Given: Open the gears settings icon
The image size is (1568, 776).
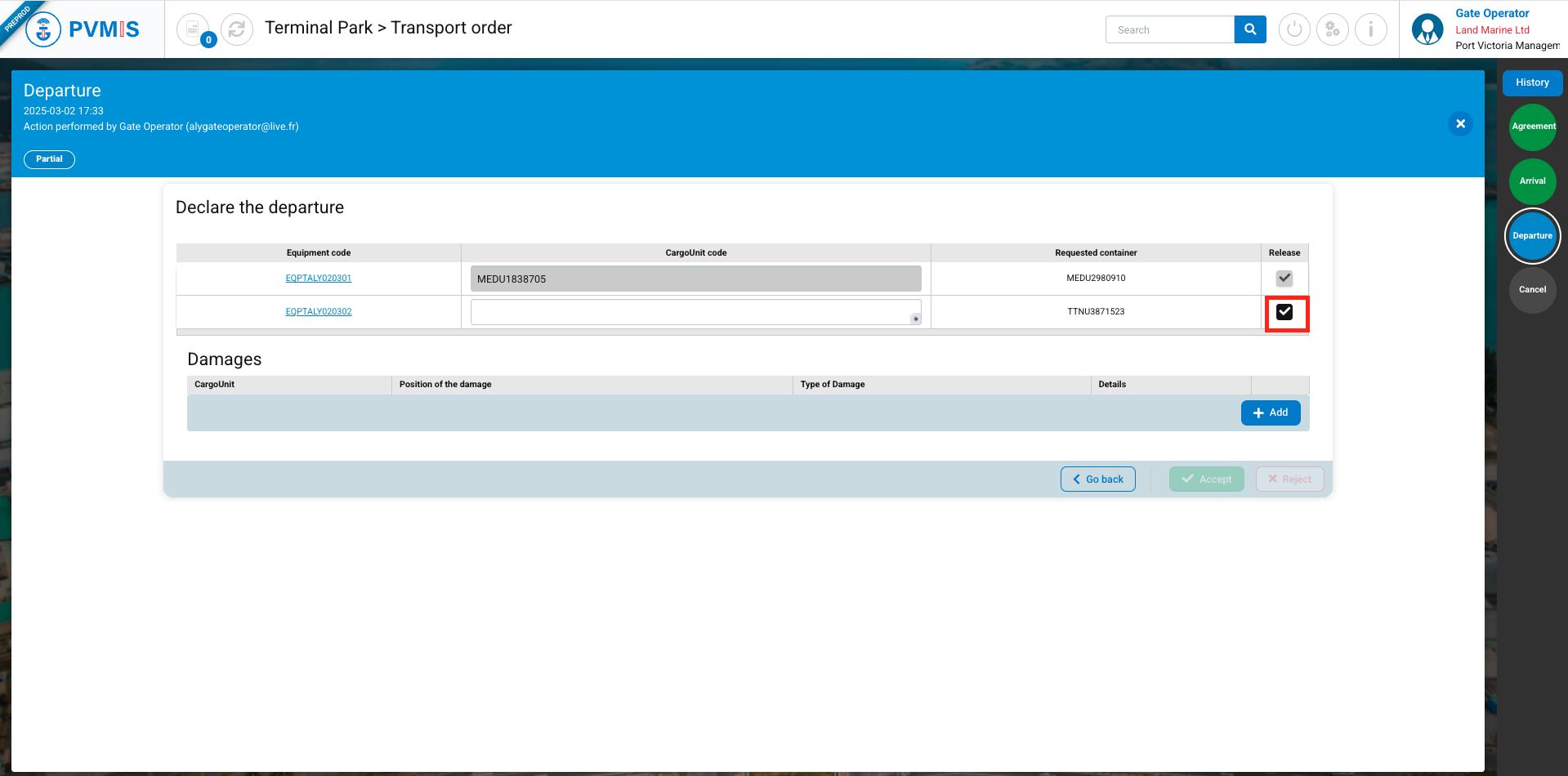Looking at the screenshot, I should pos(1332,30).
